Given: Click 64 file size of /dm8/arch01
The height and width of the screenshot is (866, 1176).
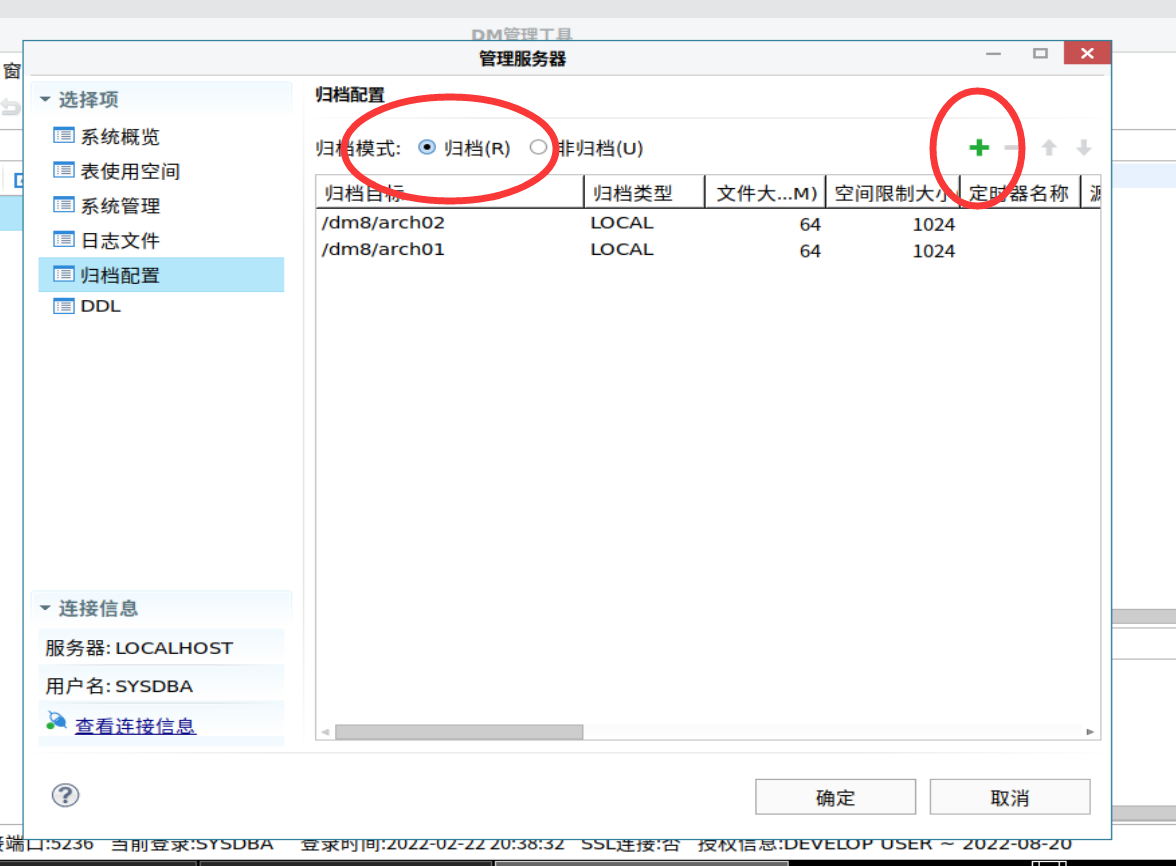Looking at the screenshot, I should pos(810,250).
